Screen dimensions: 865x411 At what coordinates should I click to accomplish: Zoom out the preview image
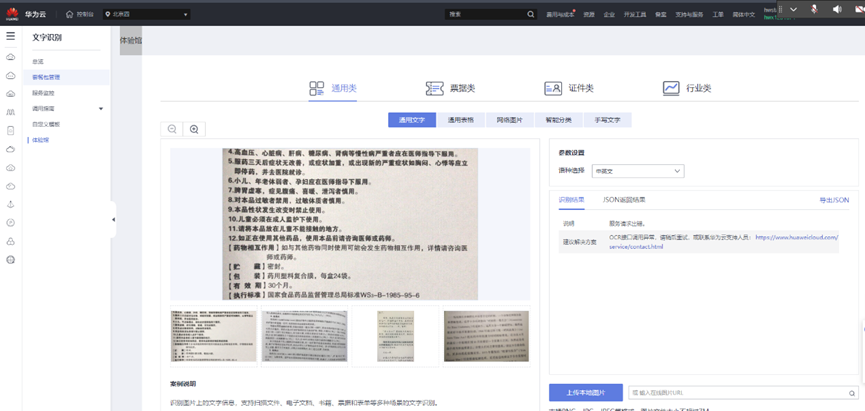172,129
